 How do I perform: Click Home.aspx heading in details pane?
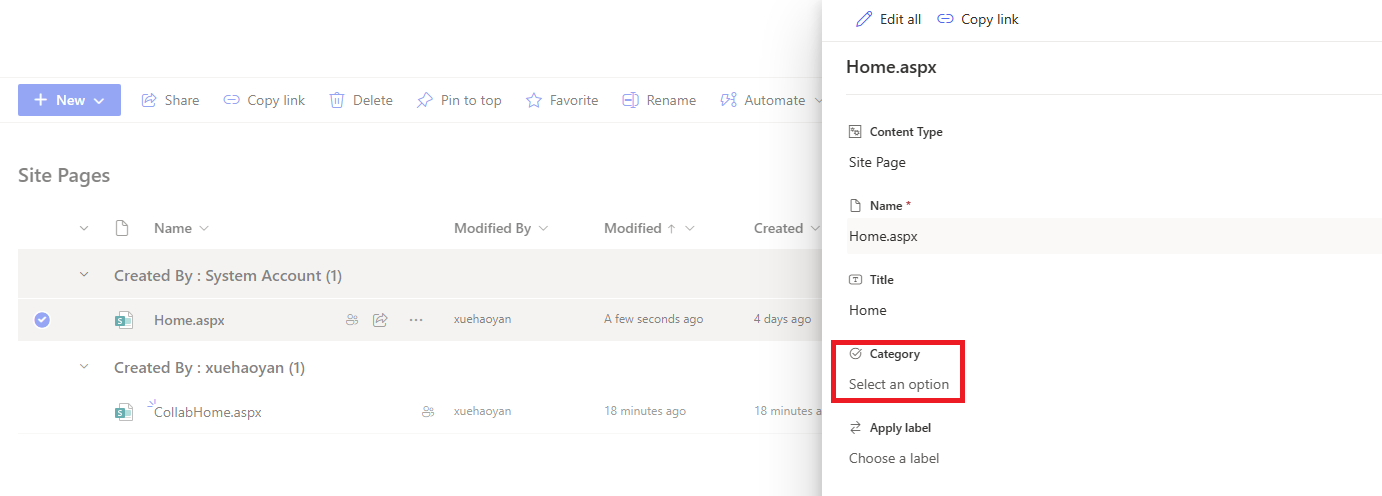point(891,67)
